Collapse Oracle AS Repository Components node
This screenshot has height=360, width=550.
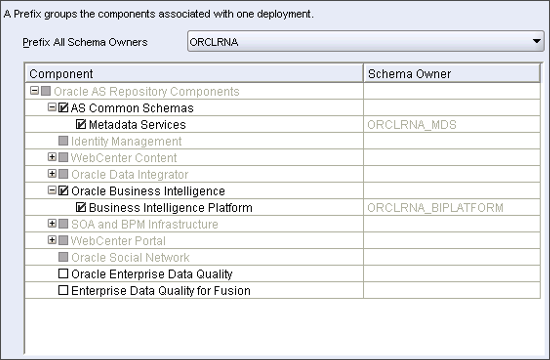(34, 91)
